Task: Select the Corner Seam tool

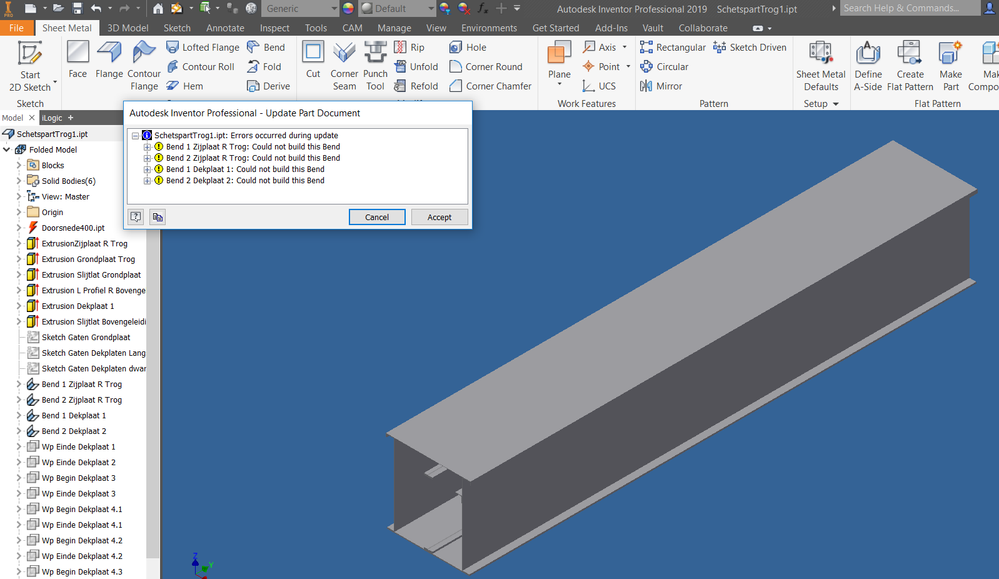Action: pyautogui.click(x=344, y=66)
